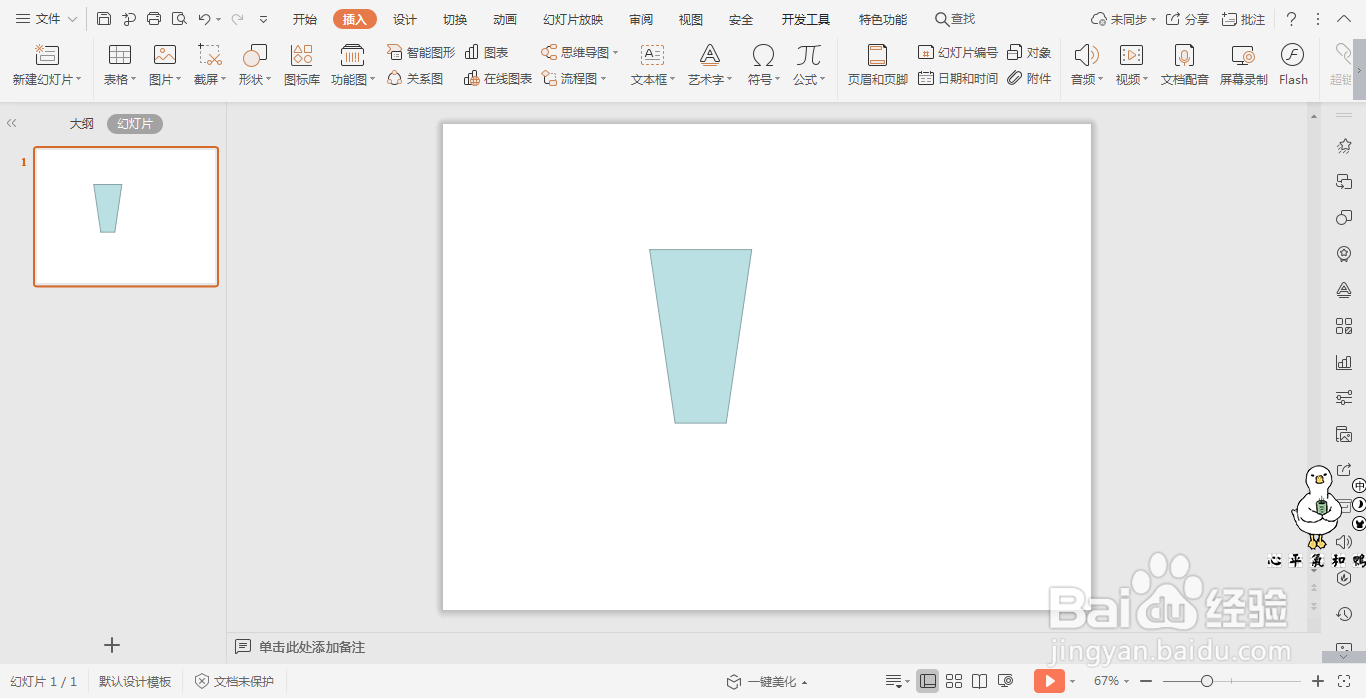
Task: Start Screen Recording (屏幕录制)
Action: (1243, 65)
